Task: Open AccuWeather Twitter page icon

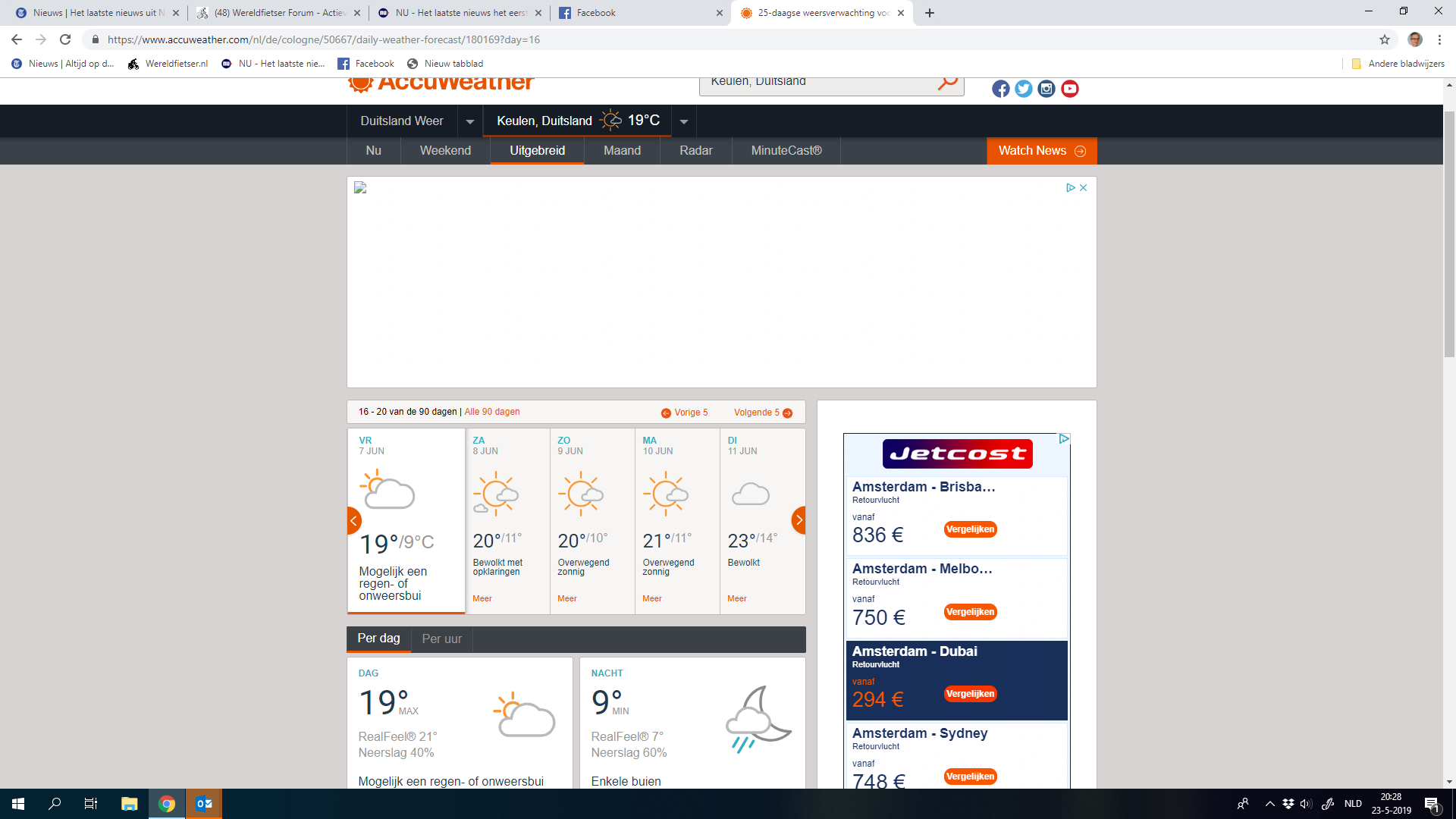Action: 1023,89
